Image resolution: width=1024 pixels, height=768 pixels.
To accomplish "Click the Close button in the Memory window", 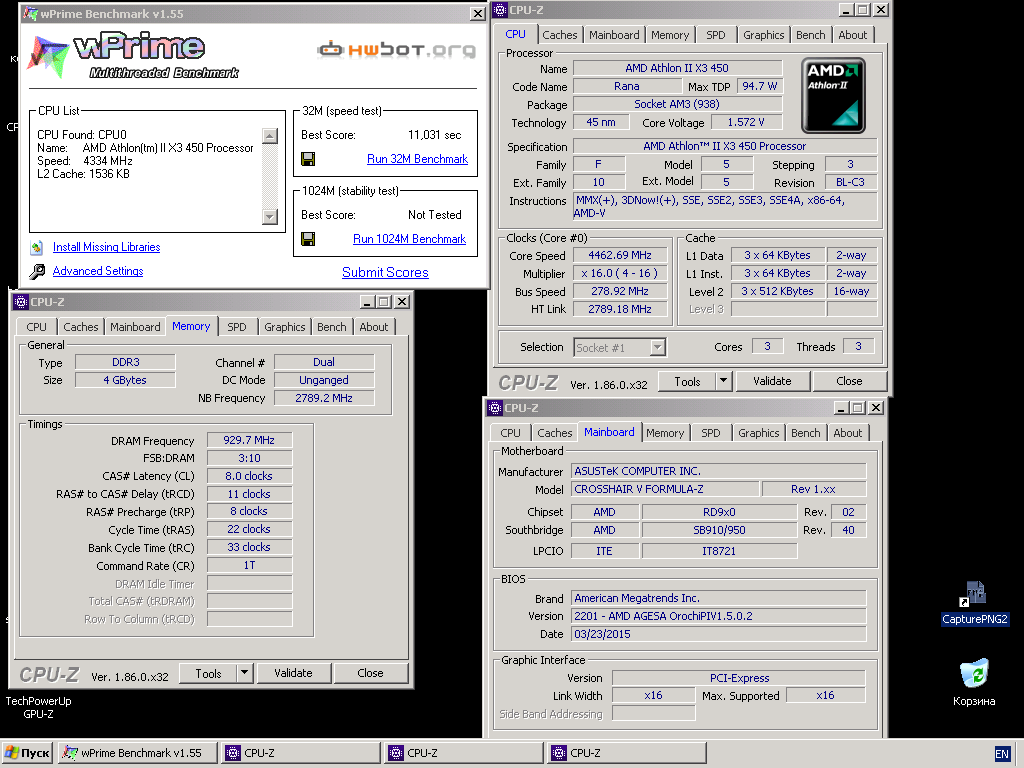I will [370, 673].
